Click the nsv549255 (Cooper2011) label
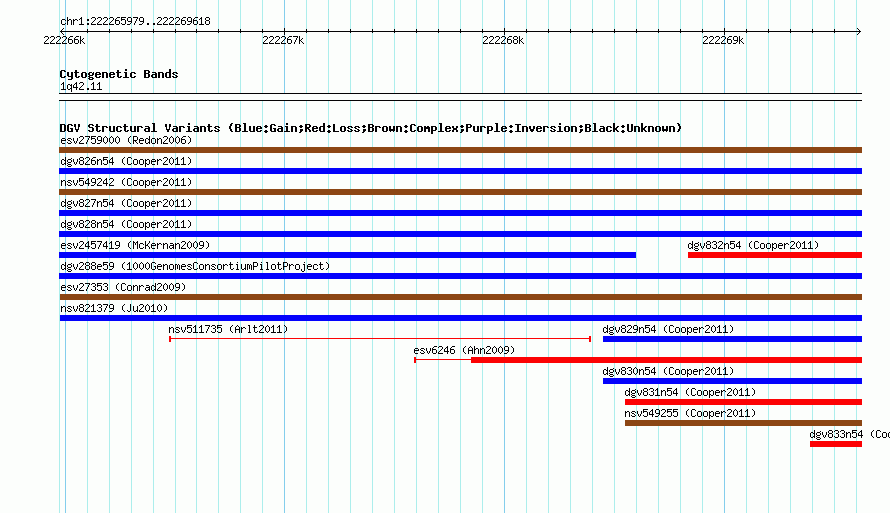890x513 pixels. pyautogui.click(x=690, y=413)
